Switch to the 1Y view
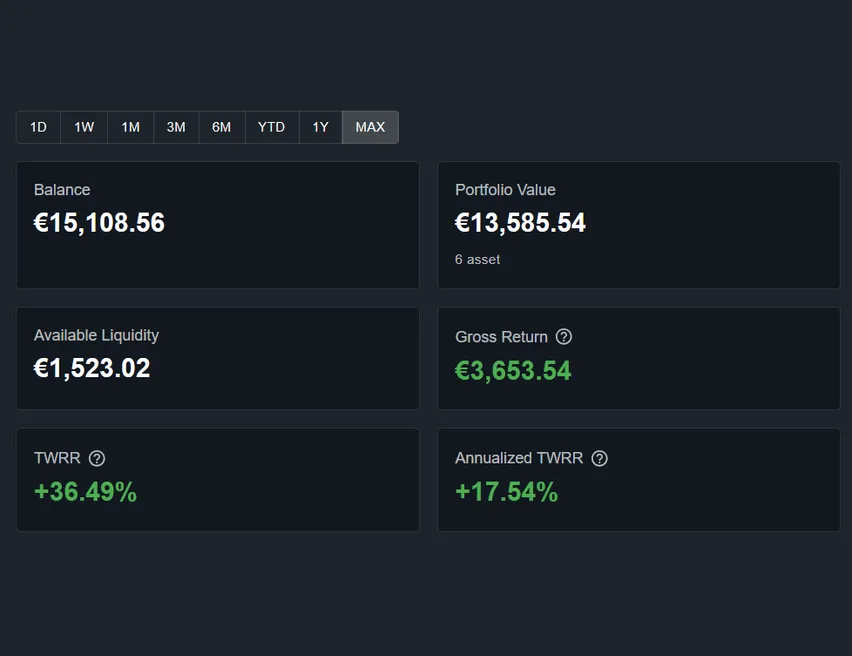Image resolution: width=852 pixels, height=656 pixels. click(x=320, y=127)
